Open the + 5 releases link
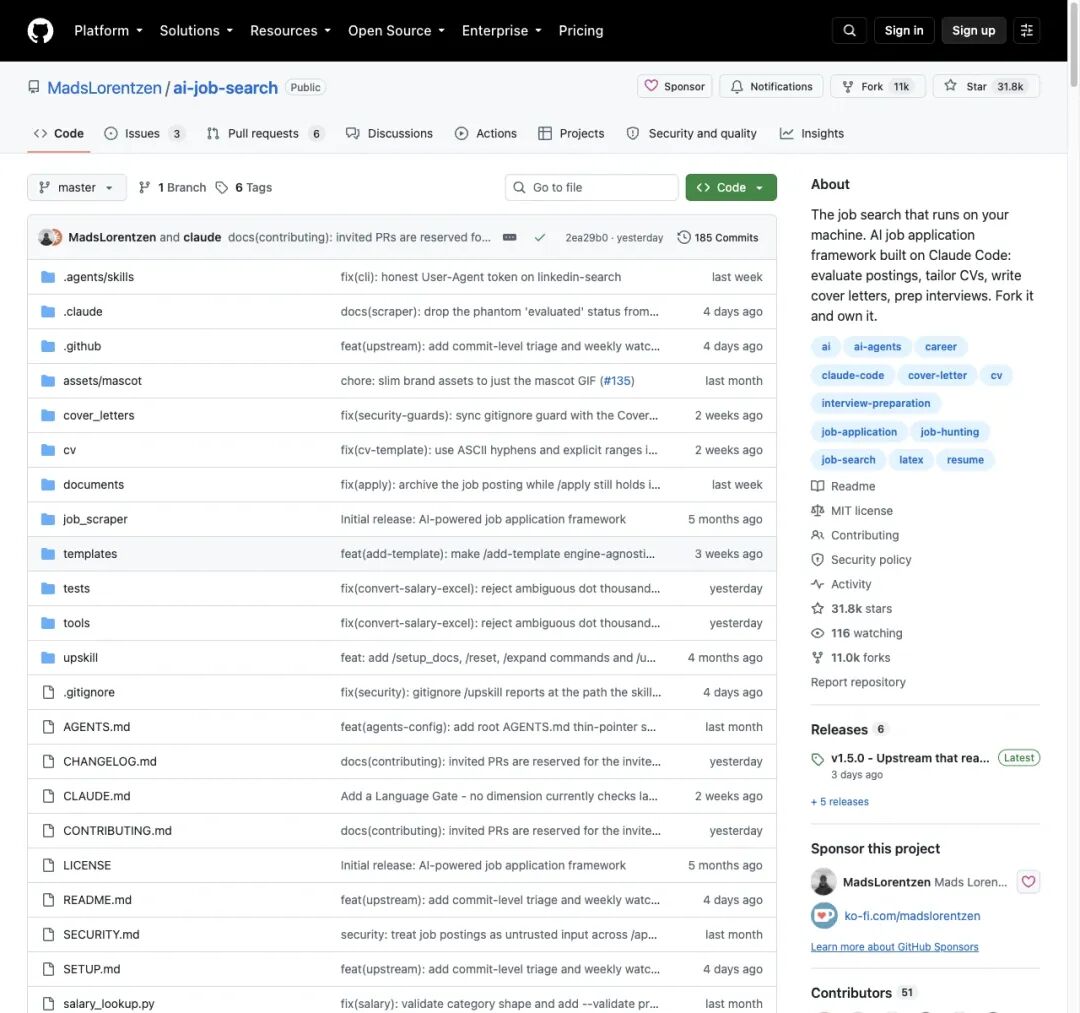The height and width of the screenshot is (1013, 1080). click(840, 802)
